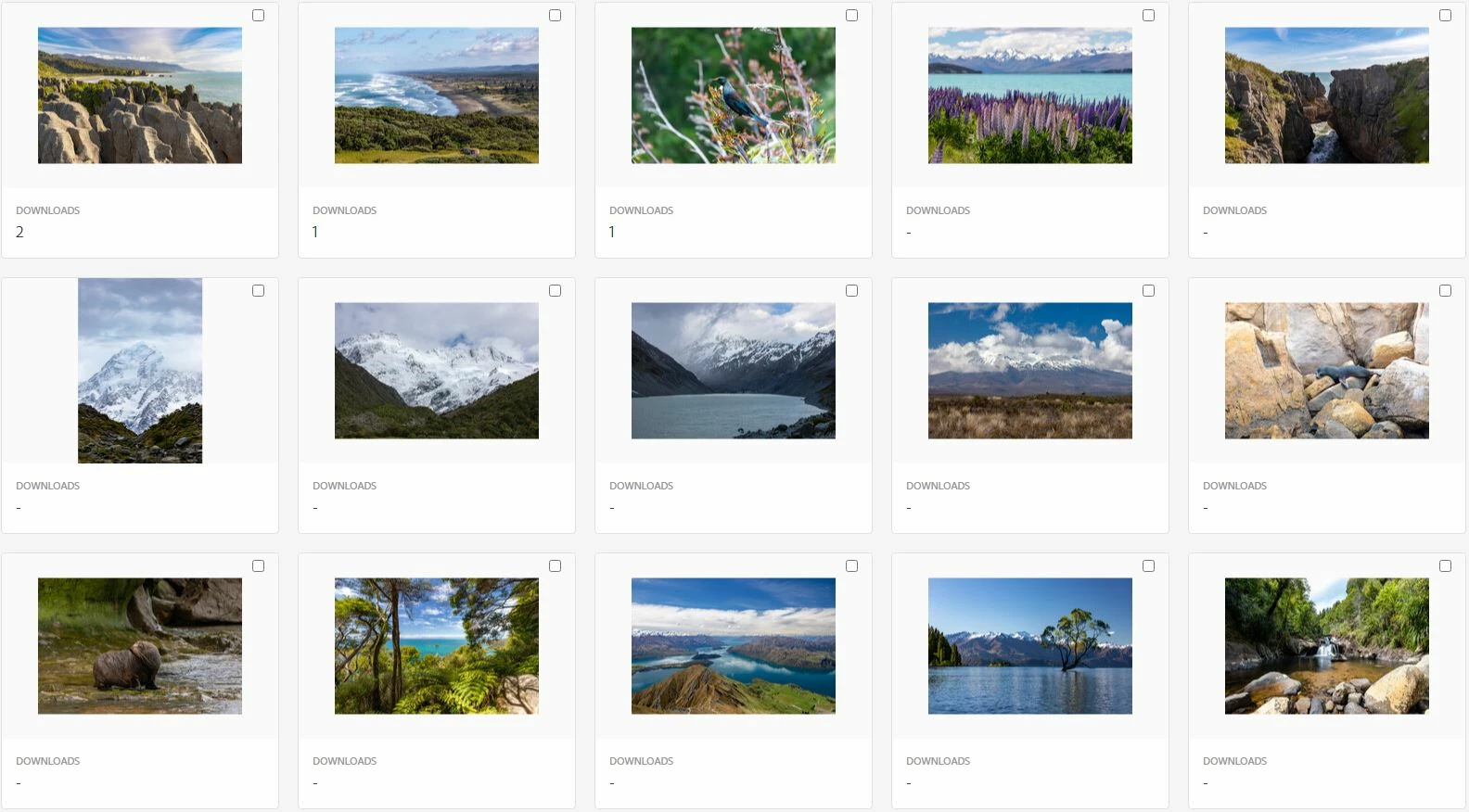1469x812 pixels.
Task: Open the fur seal in stream thumbnail
Action: [x=140, y=646]
